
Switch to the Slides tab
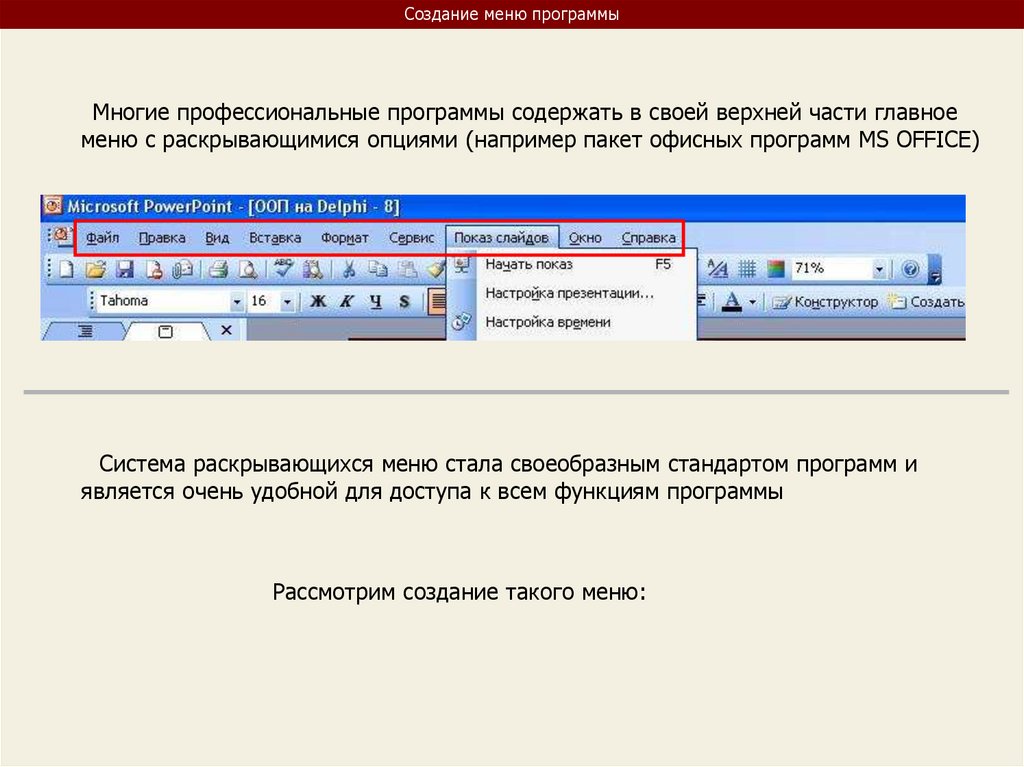(x=166, y=331)
